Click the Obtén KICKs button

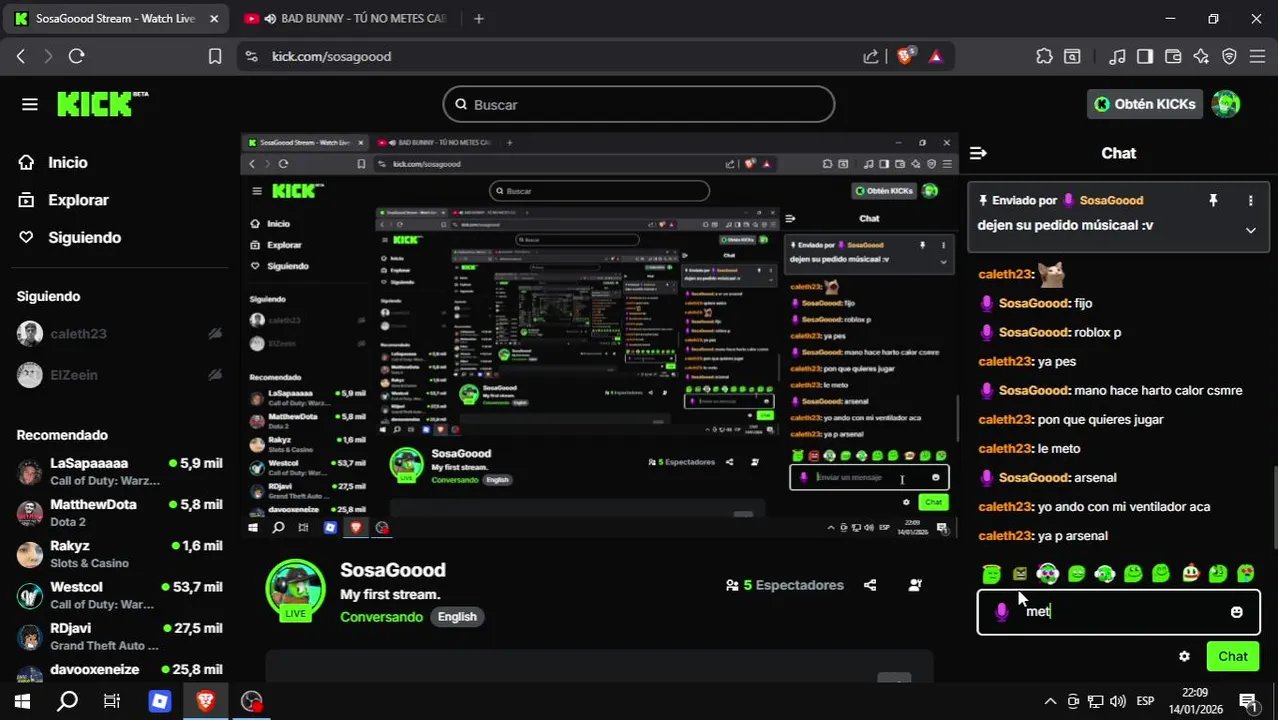[x=1144, y=104]
